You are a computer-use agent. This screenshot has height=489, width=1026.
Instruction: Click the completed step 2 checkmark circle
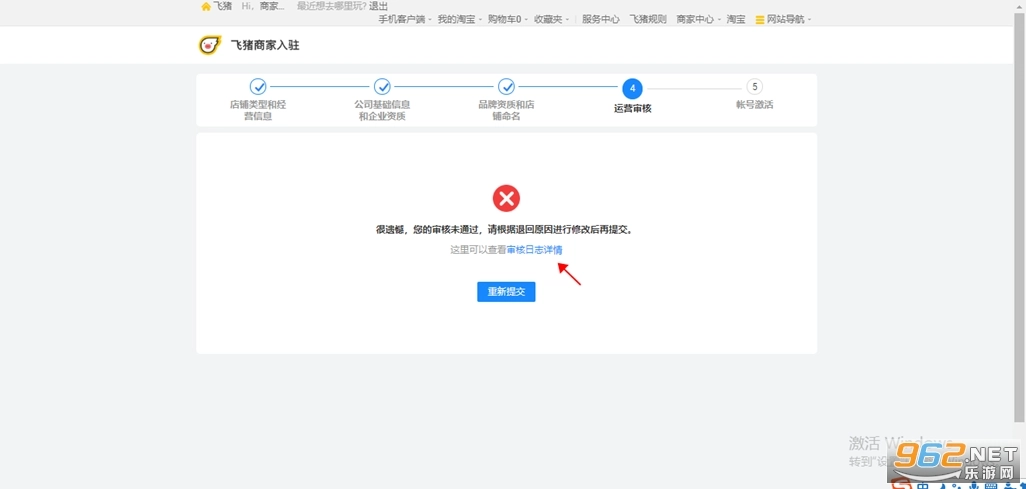tap(382, 87)
